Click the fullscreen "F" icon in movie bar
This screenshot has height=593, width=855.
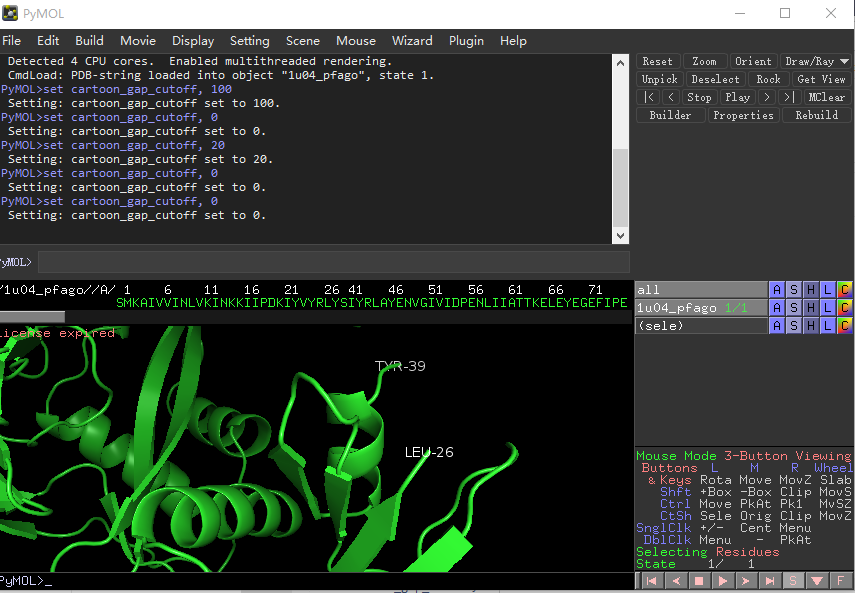pos(840,580)
